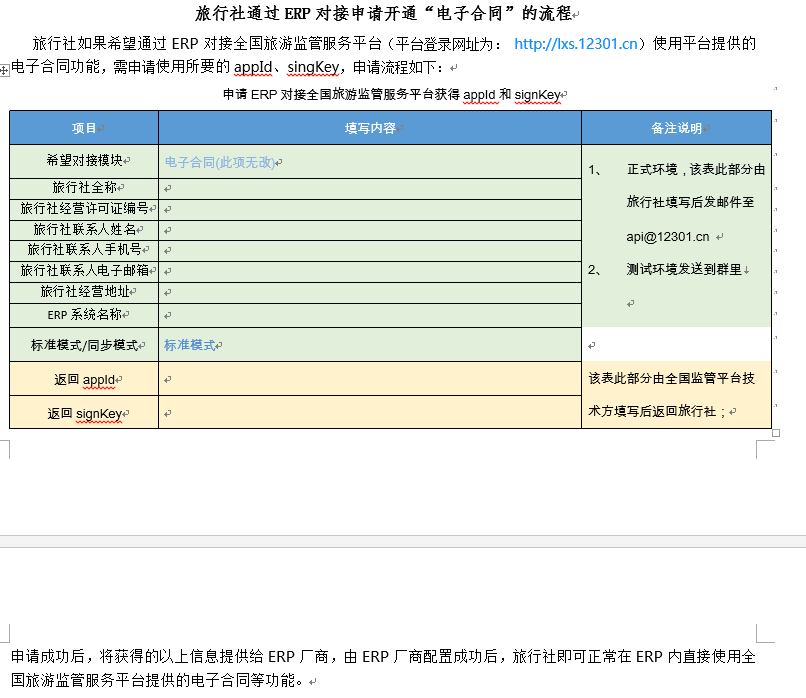Click the table header cell 备注说明
The height and width of the screenshot is (698, 806).
click(x=675, y=128)
